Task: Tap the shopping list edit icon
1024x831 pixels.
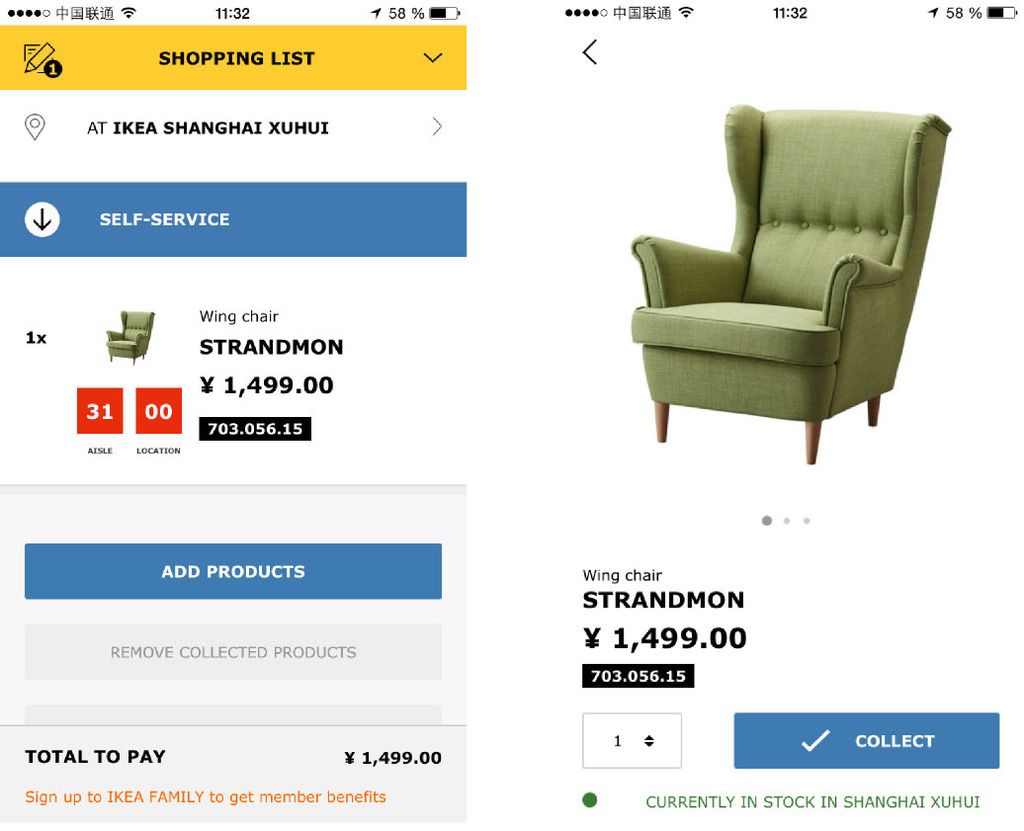Action: [x=42, y=59]
